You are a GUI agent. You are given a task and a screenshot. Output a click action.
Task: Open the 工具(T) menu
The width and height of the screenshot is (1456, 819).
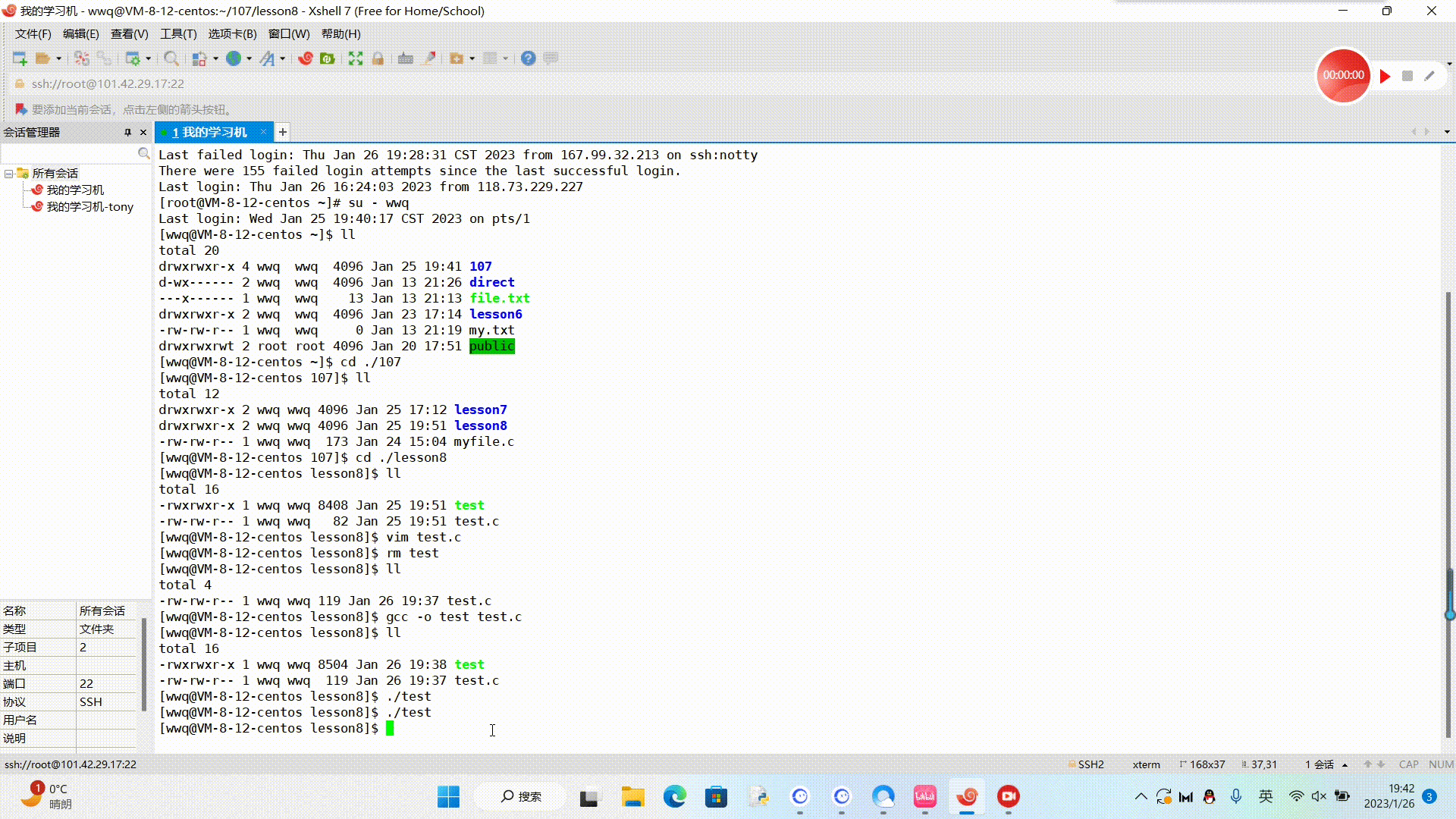point(178,34)
